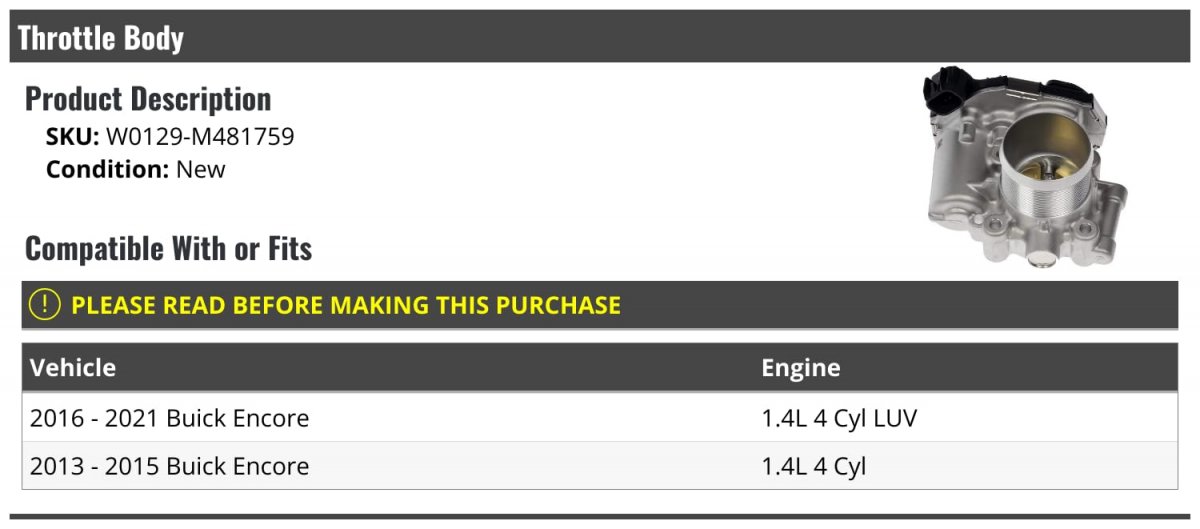Click the Engine column header
The image size is (1200, 529).
[801, 368]
